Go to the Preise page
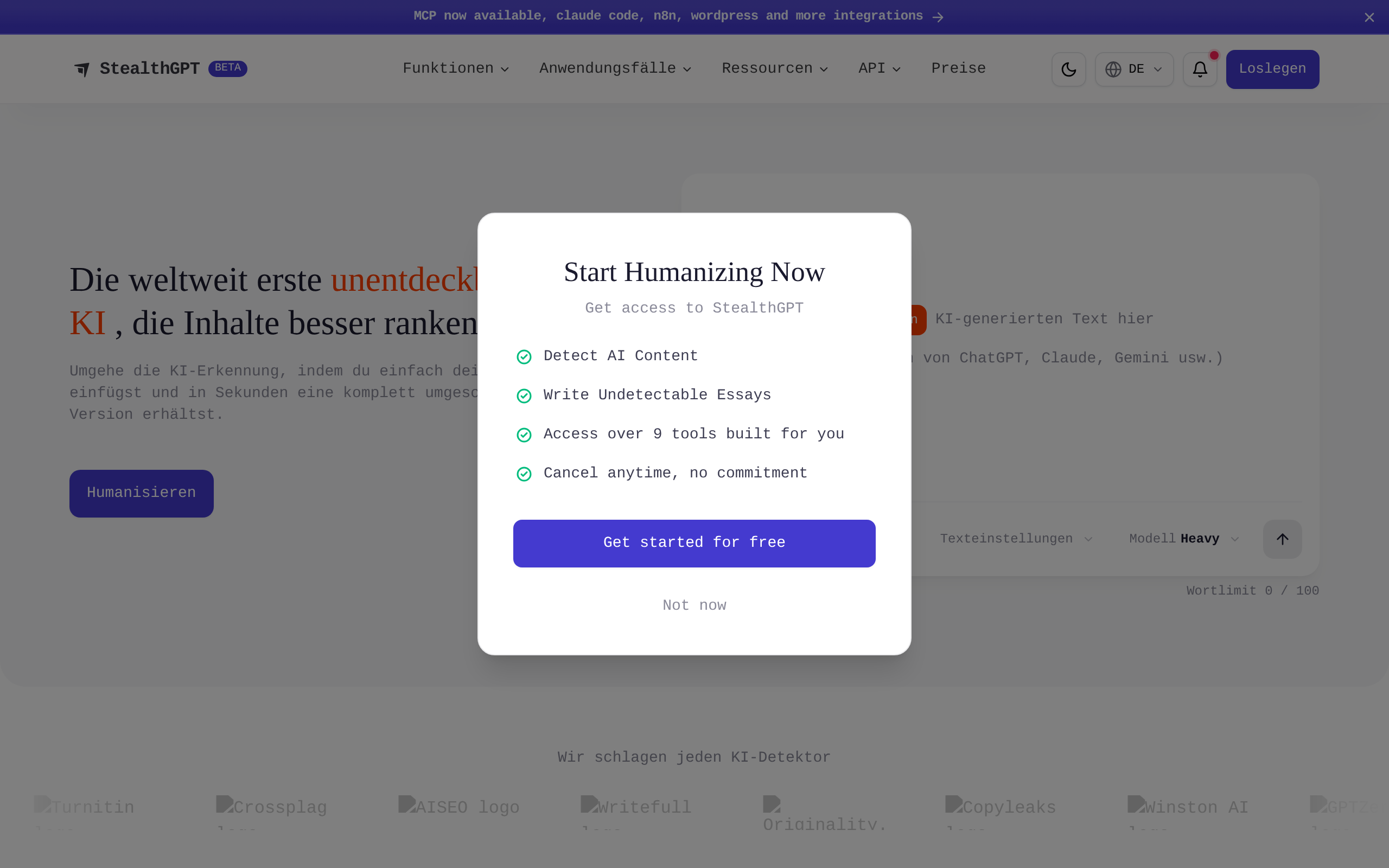Image resolution: width=1389 pixels, height=868 pixels. tap(958, 68)
